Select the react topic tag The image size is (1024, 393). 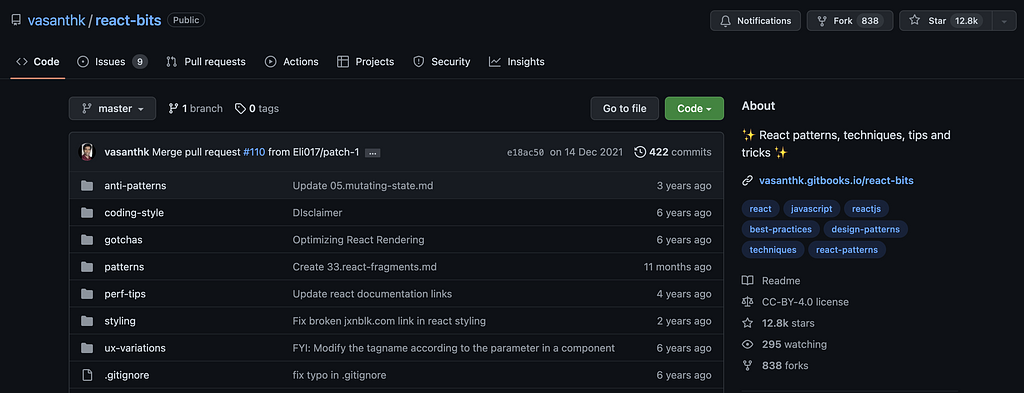[760, 209]
